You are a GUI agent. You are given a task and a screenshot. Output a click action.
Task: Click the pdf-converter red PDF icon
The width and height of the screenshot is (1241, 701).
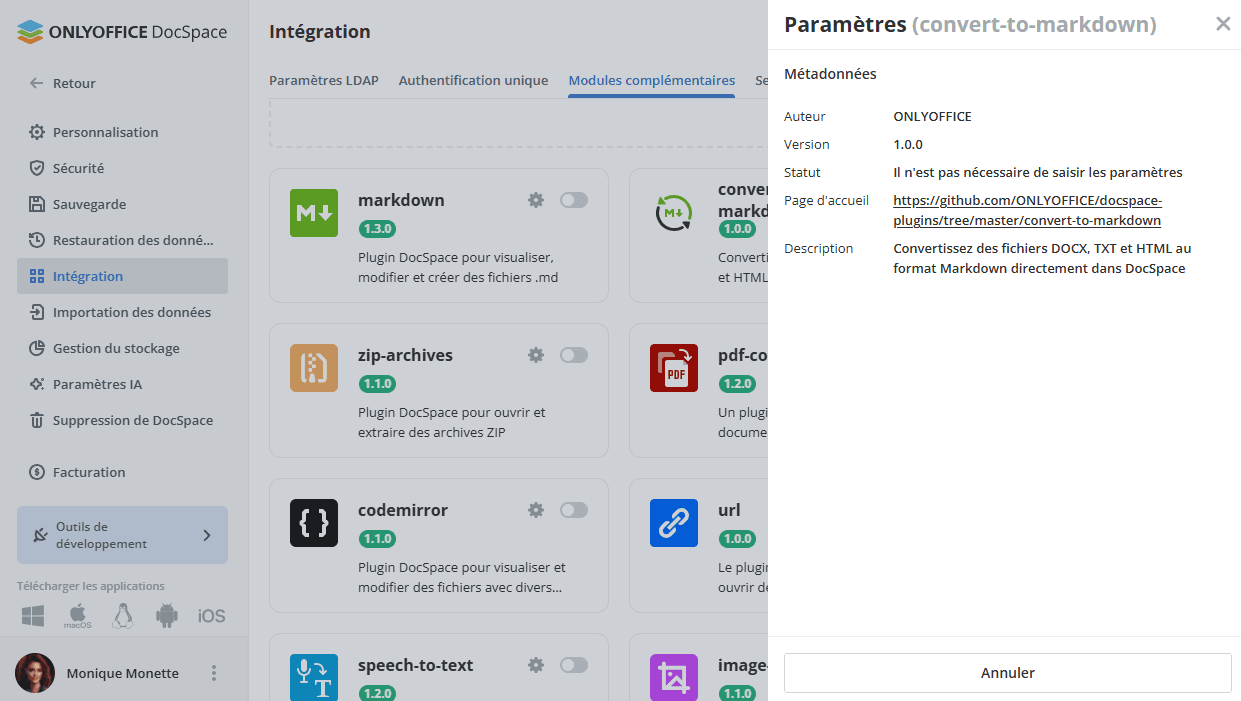coord(674,368)
